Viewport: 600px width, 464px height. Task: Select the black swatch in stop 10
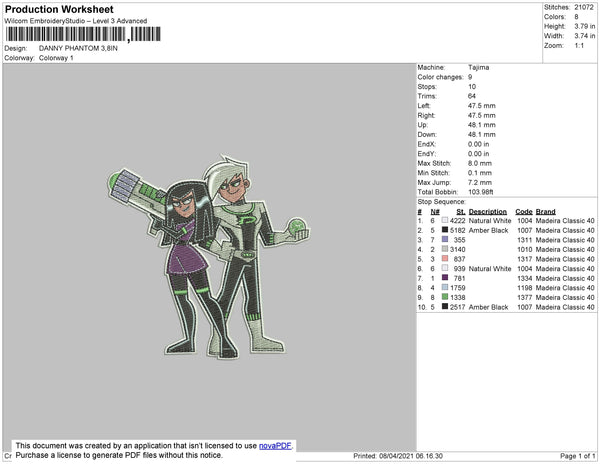[445, 306]
